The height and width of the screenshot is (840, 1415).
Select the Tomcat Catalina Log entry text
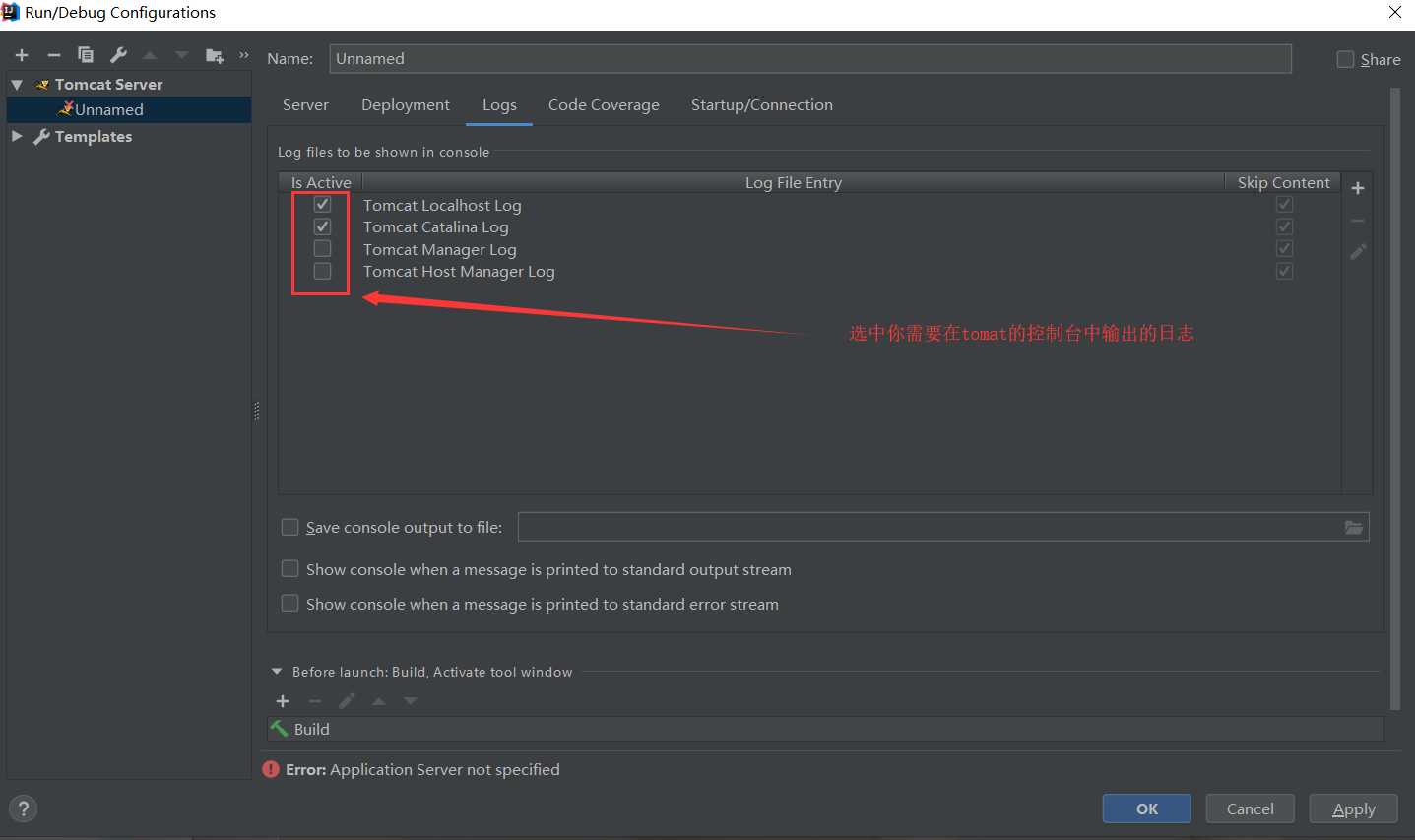(x=436, y=227)
